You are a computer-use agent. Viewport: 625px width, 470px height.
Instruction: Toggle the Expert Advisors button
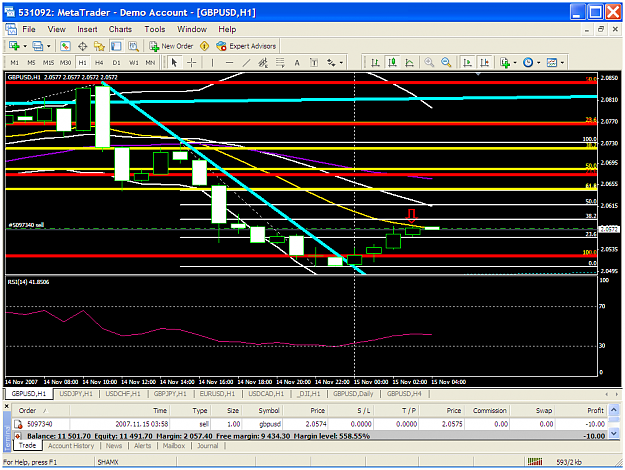246,46
